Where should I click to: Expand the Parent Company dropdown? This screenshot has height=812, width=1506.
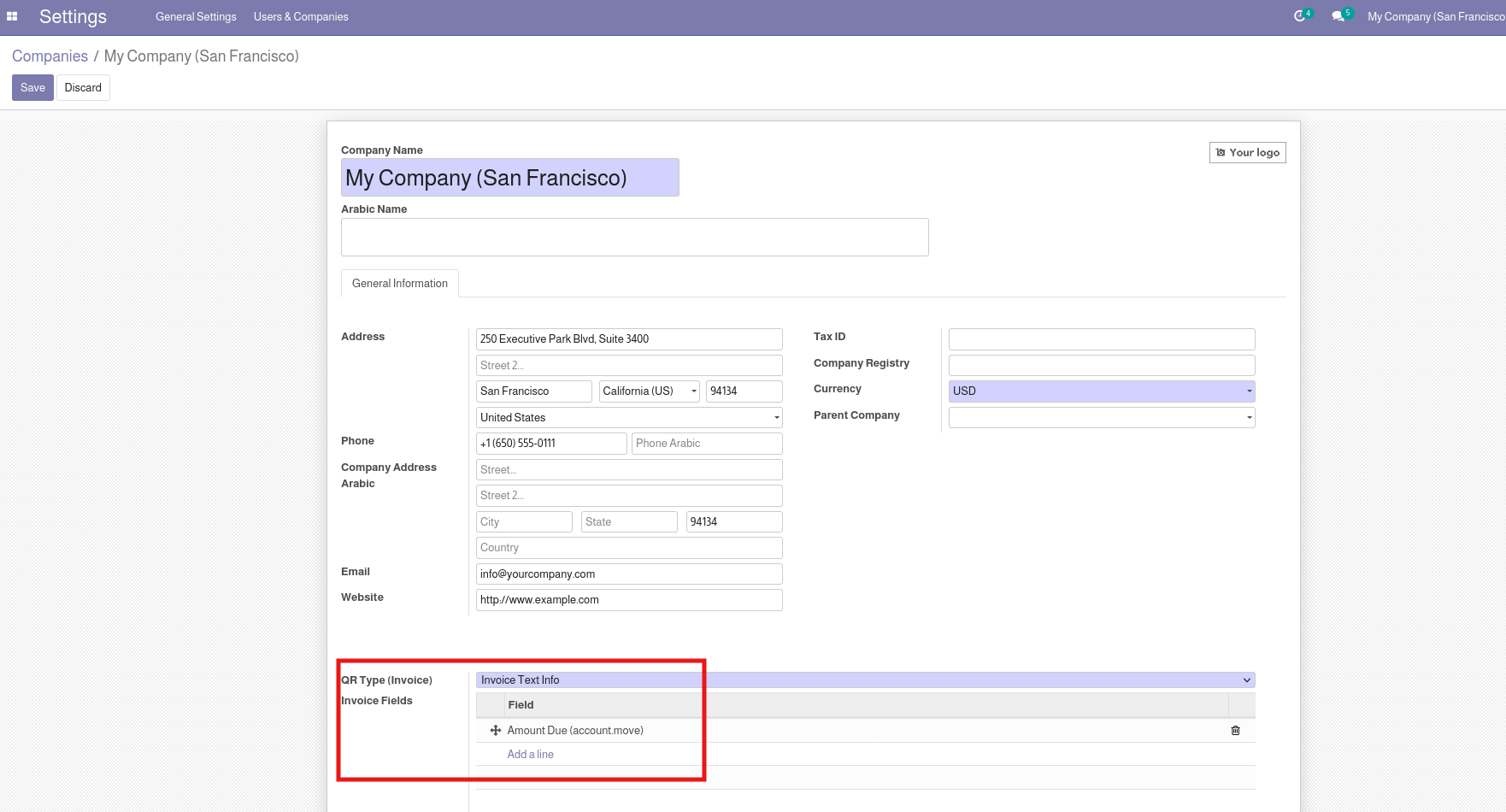(1101, 417)
